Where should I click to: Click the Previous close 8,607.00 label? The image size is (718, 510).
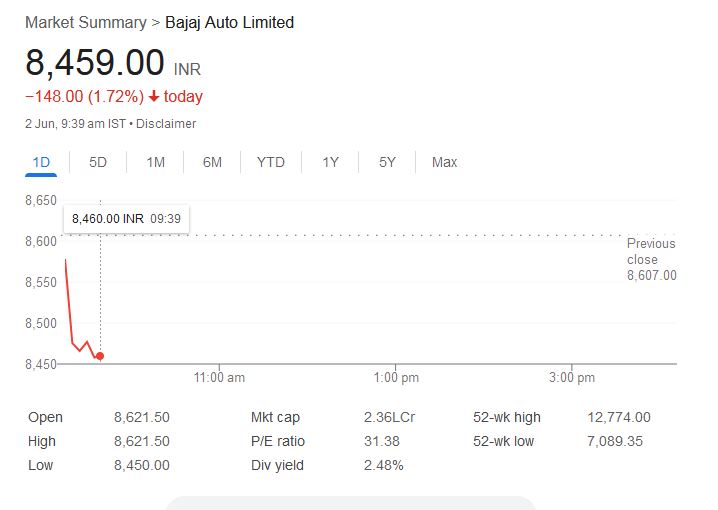click(x=651, y=259)
